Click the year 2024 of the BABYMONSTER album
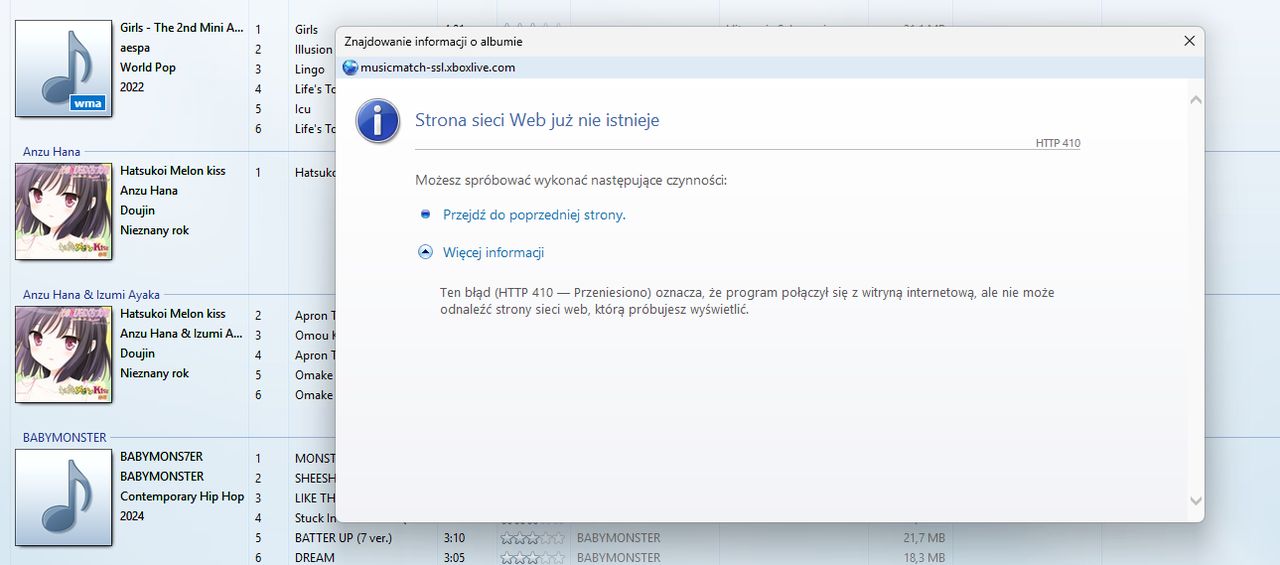1280x565 pixels. pyautogui.click(x=132, y=516)
